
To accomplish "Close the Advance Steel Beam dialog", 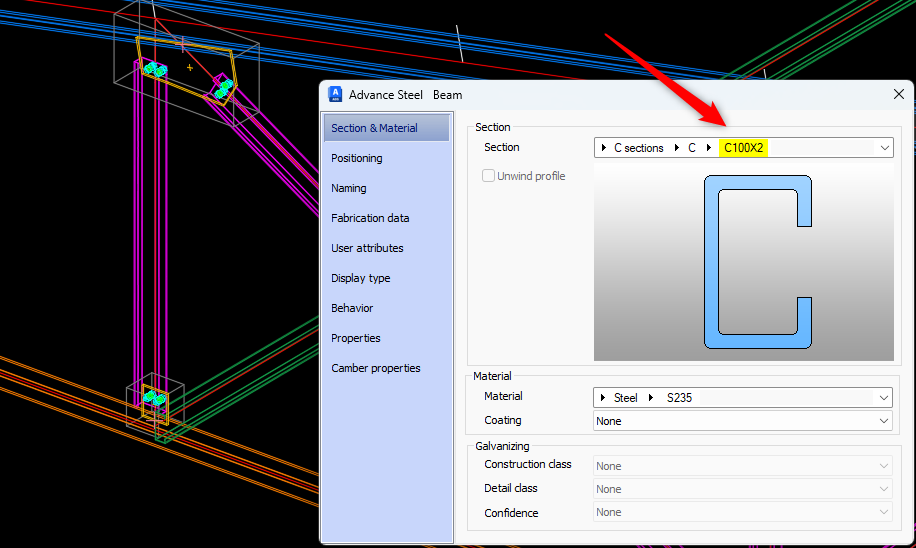I will pyautogui.click(x=898, y=94).
